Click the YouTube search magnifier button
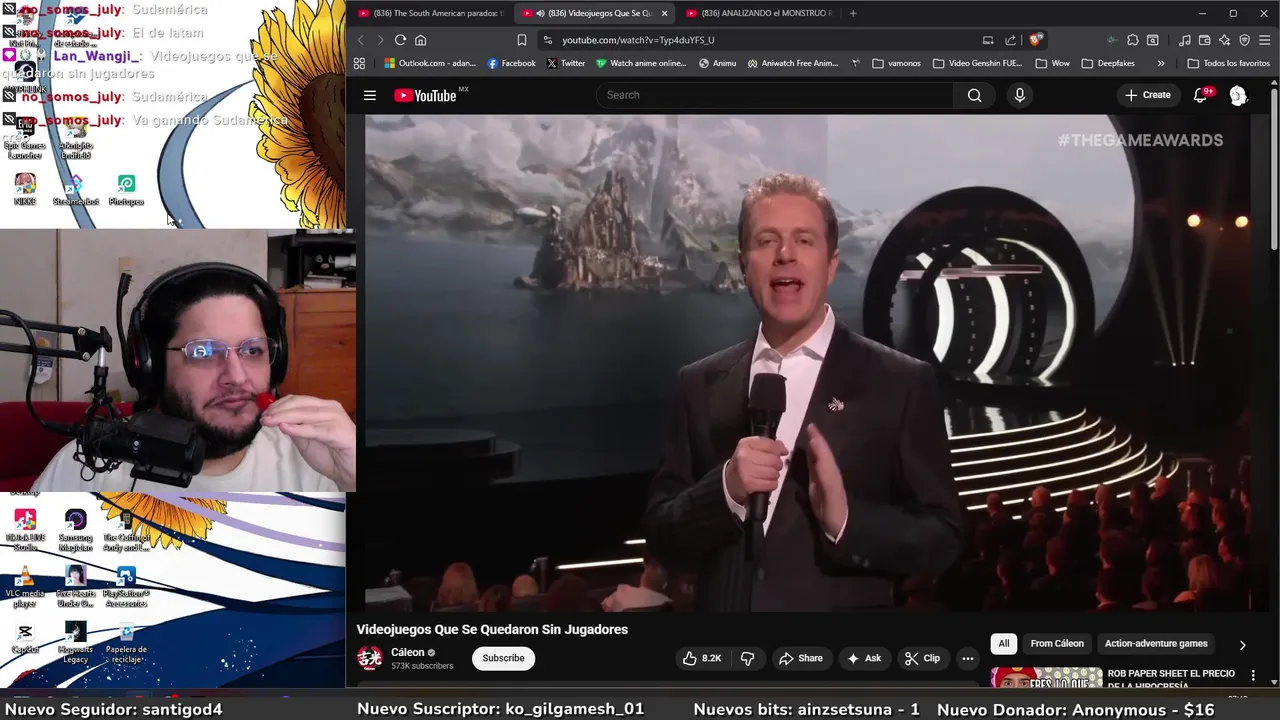 (x=974, y=95)
